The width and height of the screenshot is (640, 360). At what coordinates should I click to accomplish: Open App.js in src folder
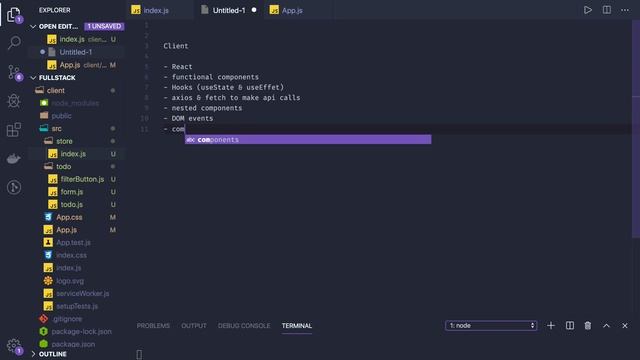76,230
